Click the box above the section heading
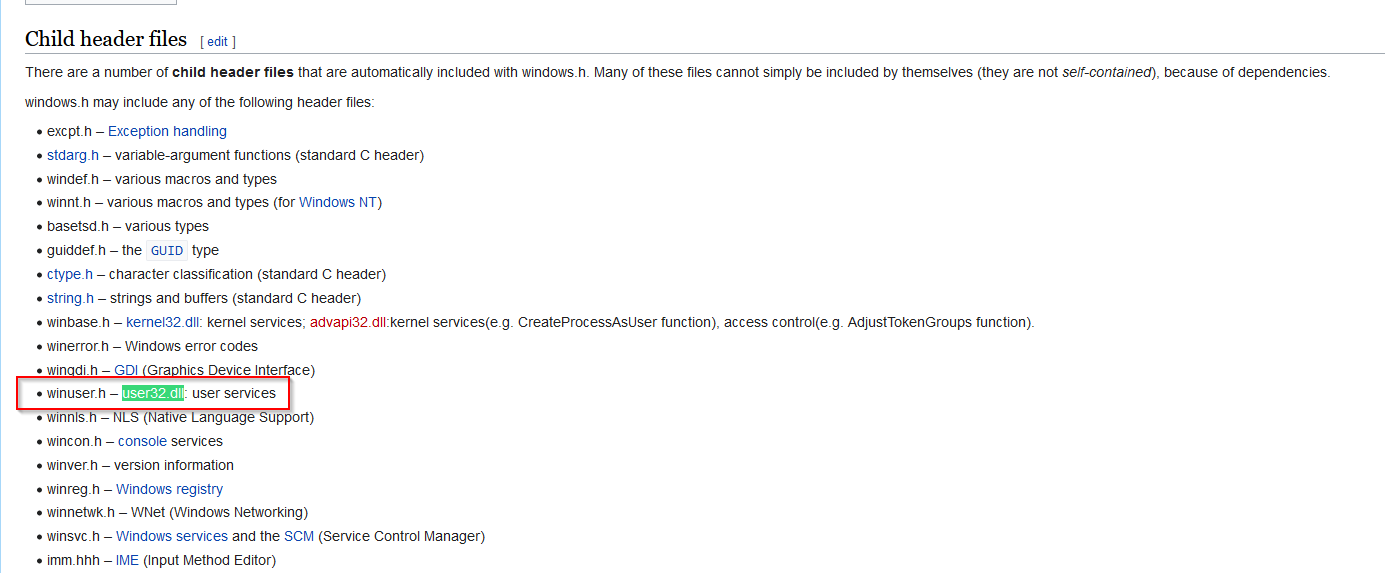The width and height of the screenshot is (1385, 573). point(100,2)
